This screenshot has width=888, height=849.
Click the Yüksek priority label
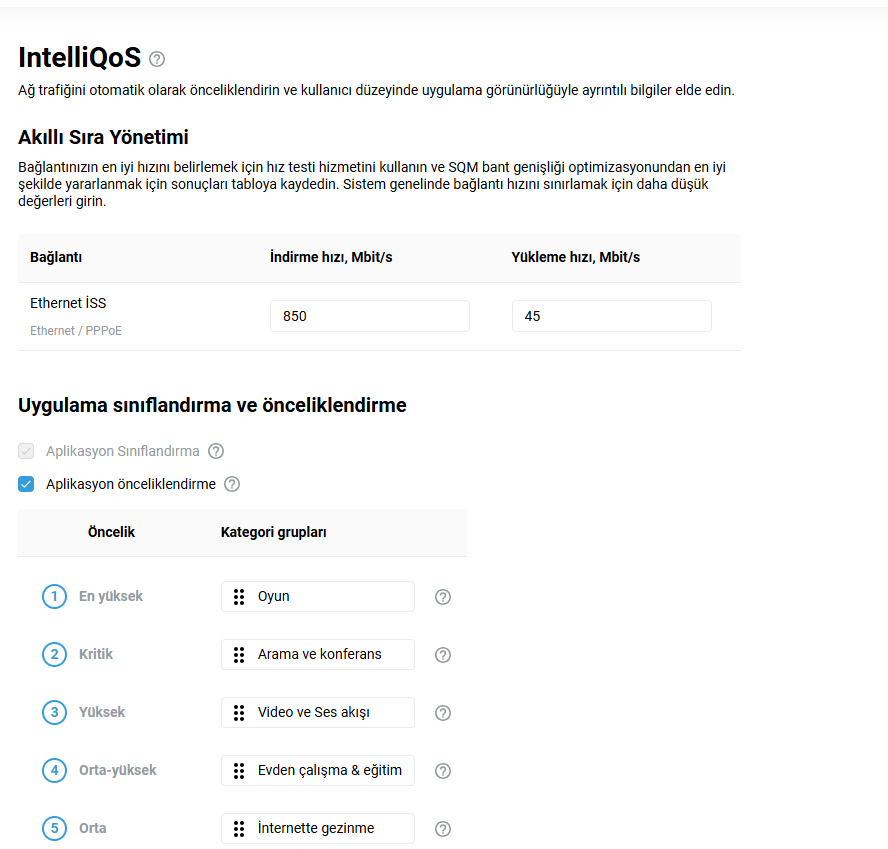(x=102, y=713)
